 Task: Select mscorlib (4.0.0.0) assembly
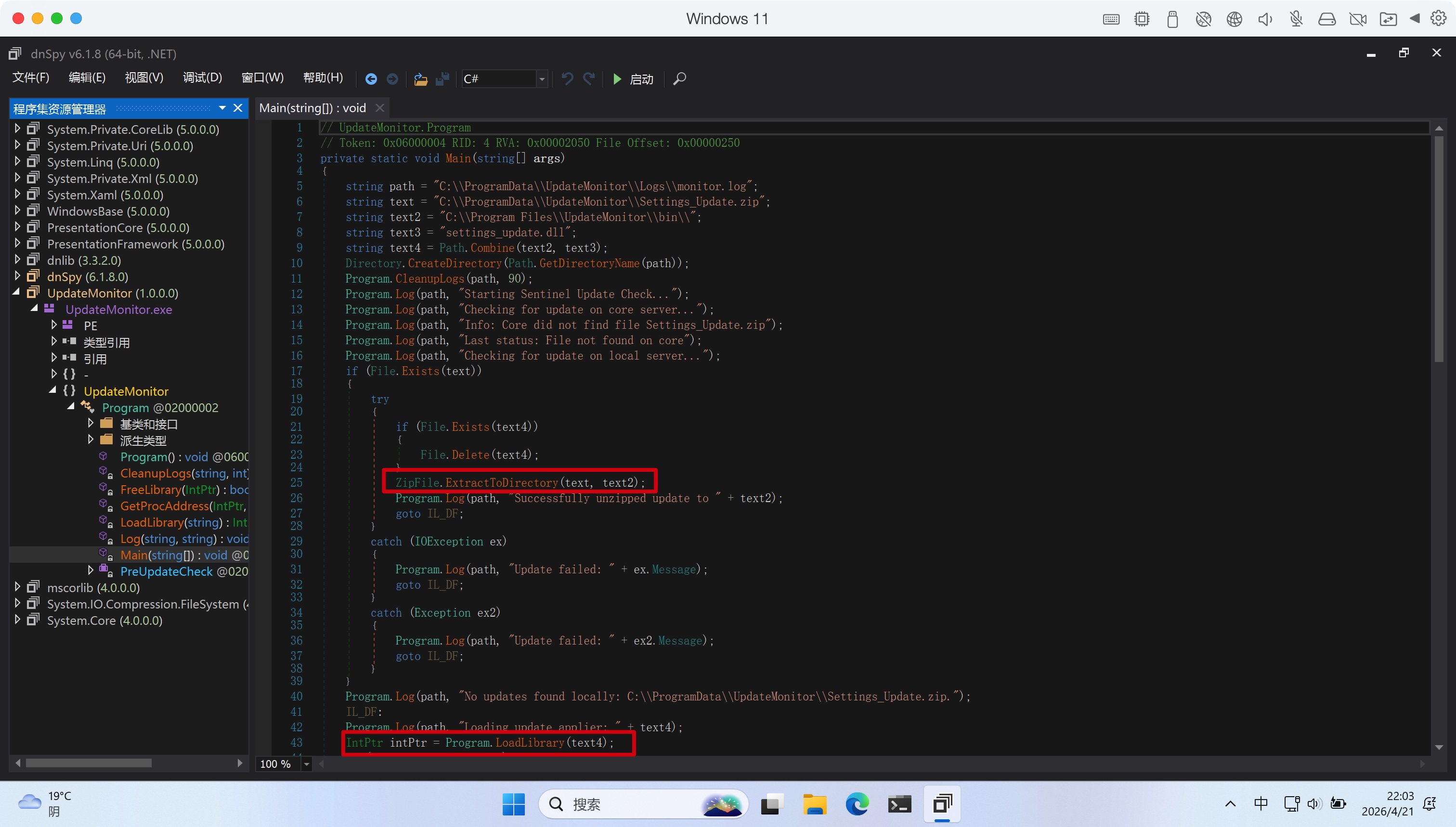[x=93, y=588]
